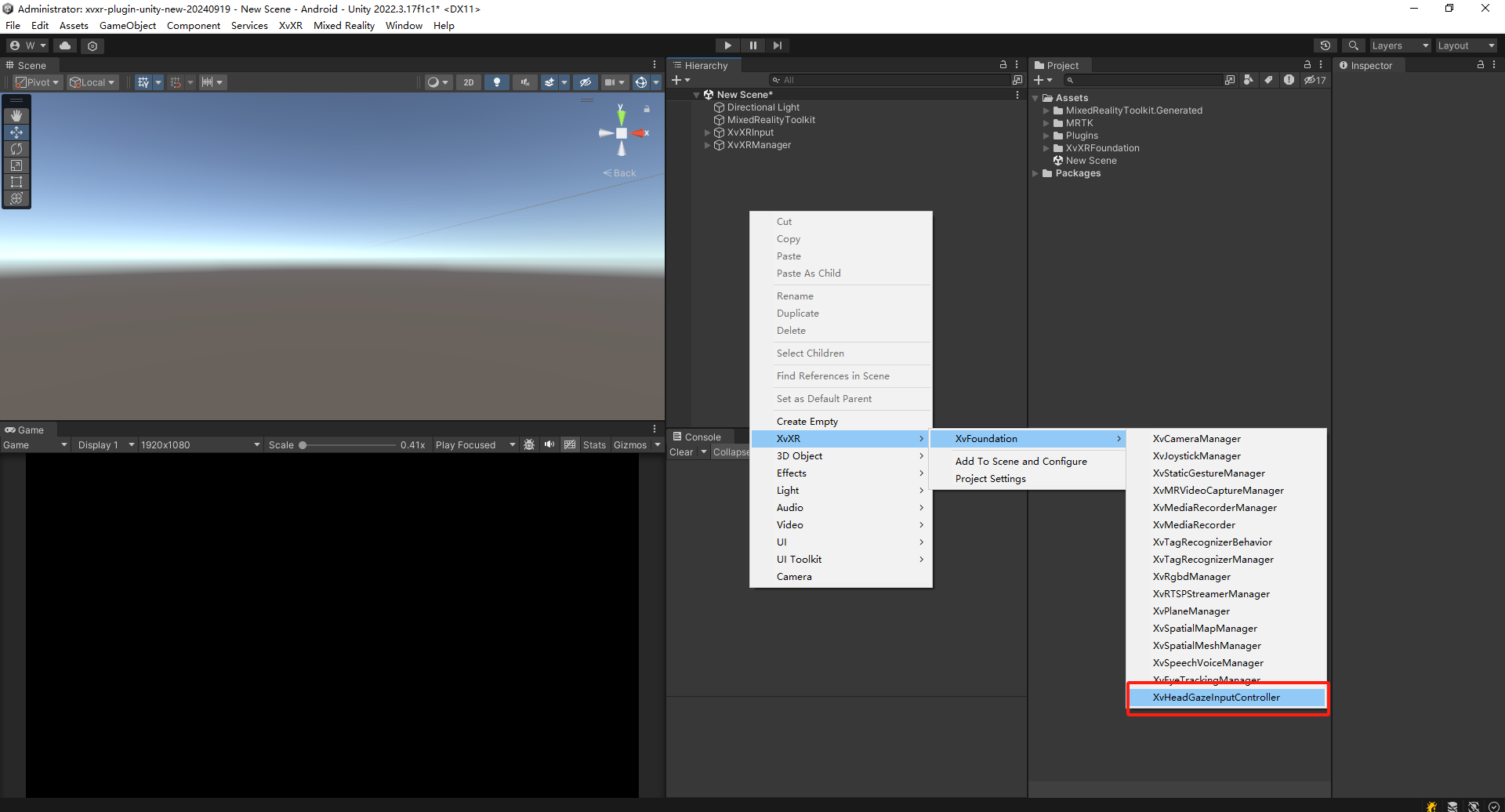
Task: Search by type icon in Project
Action: tap(1249, 80)
